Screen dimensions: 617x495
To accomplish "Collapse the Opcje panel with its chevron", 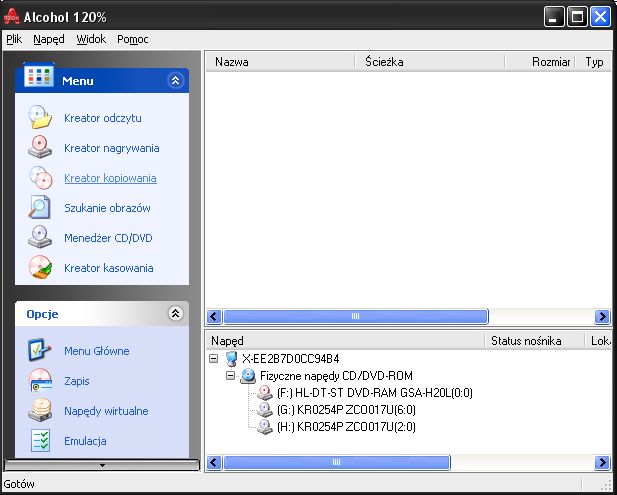I will (175, 314).
